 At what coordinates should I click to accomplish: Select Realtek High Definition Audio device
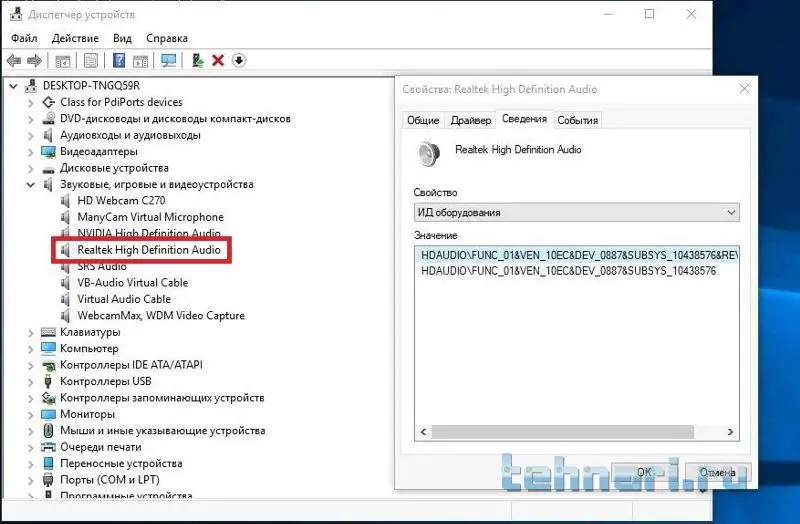tap(148, 250)
